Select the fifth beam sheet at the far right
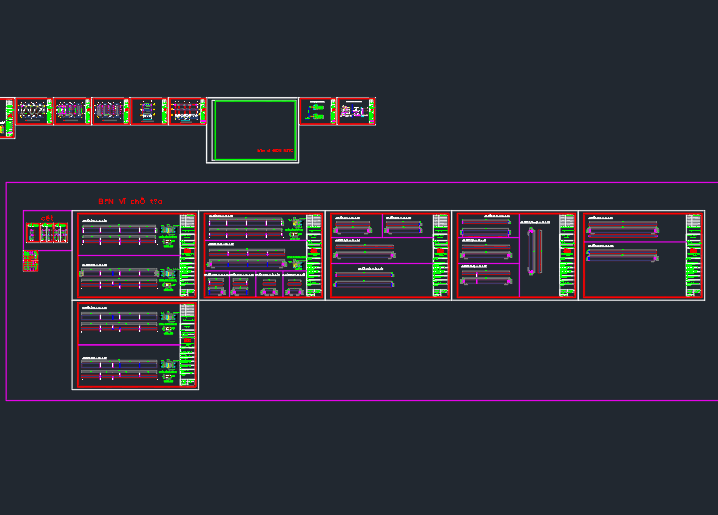This screenshot has width=718, height=515. [x=642, y=255]
